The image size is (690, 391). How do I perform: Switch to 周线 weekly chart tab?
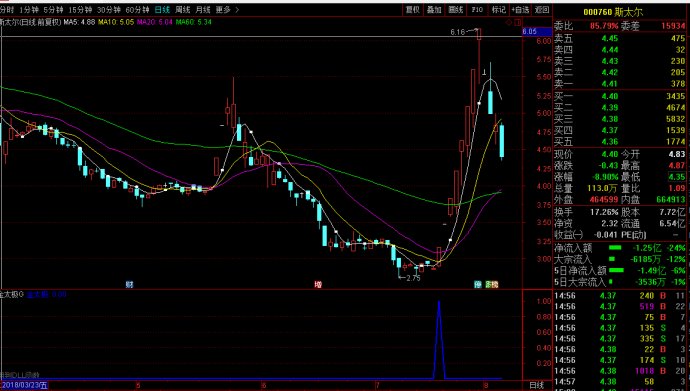[x=183, y=10]
